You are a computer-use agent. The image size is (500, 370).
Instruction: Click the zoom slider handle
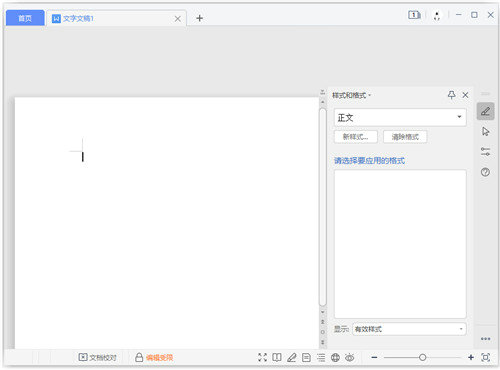(422, 357)
